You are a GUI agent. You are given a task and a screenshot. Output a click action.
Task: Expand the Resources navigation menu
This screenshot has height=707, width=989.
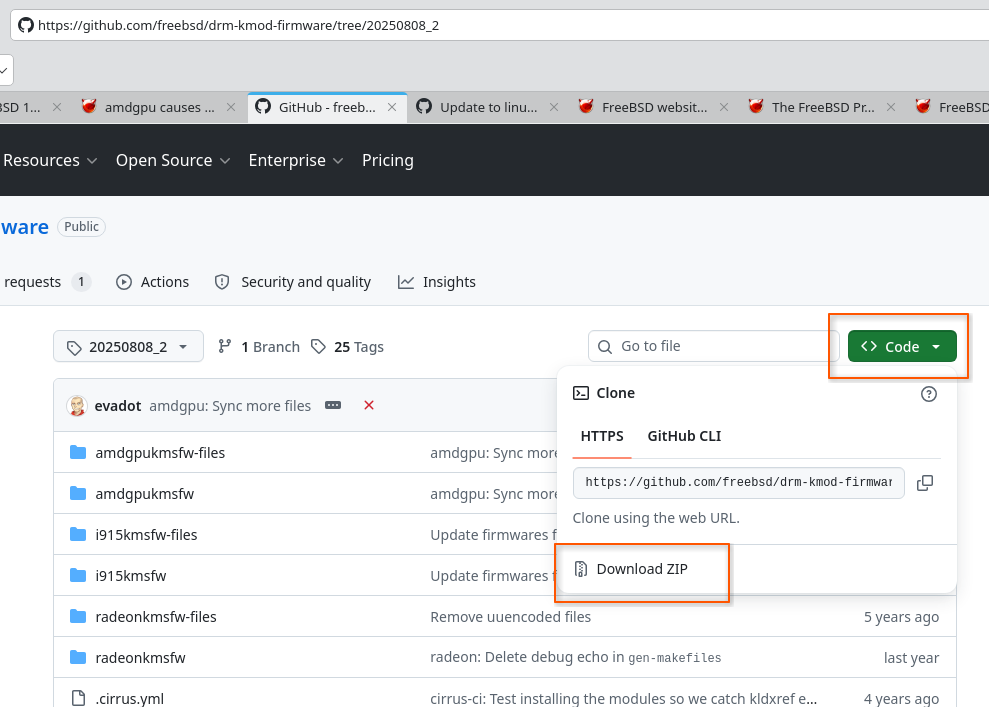pyautogui.click(x=50, y=160)
